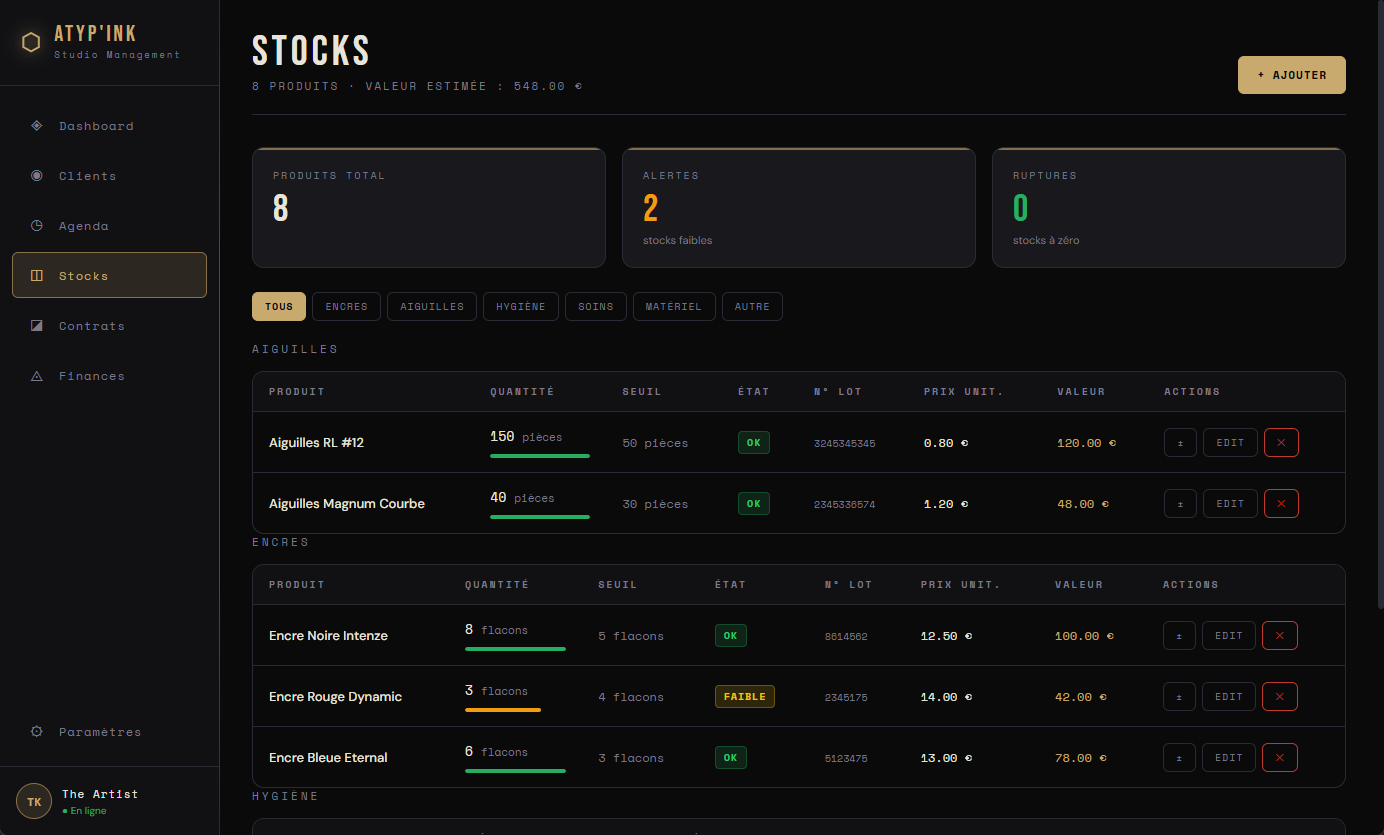The width and height of the screenshot is (1384, 835).
Task: Filter stocks by SOINS
Action: coord(596,306)
